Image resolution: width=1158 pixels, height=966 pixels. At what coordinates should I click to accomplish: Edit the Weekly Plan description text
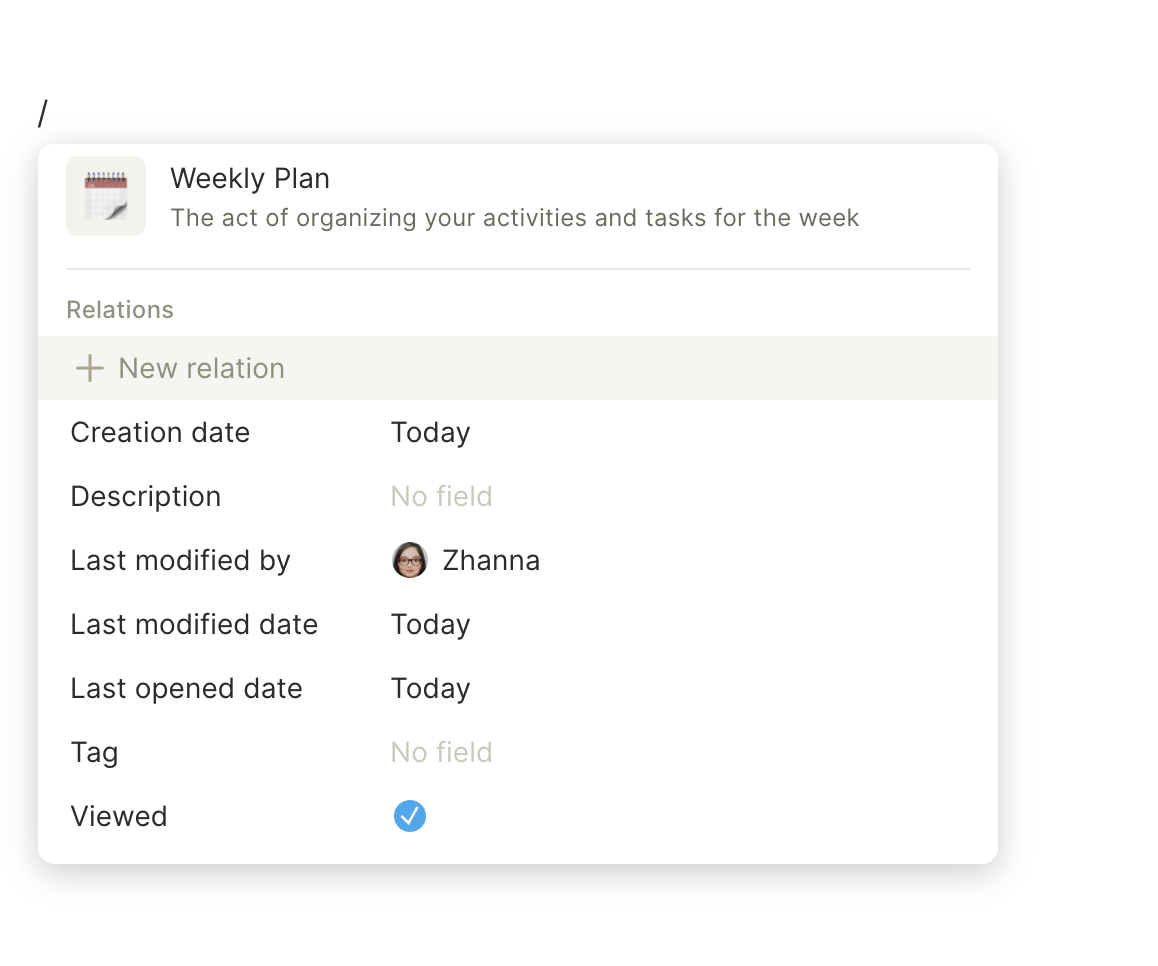click(515, 218)
